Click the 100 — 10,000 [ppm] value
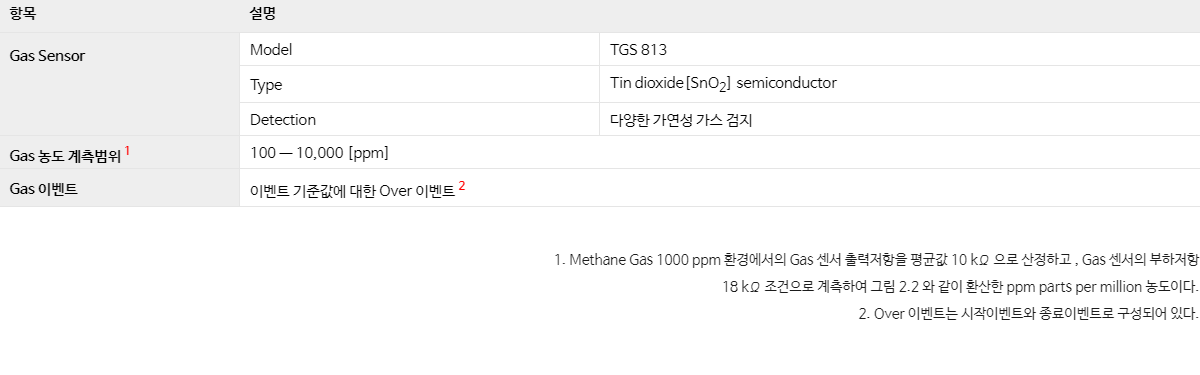Viewport: 1200px width, 375px height. pyautogui.click(x=319, y=152)
